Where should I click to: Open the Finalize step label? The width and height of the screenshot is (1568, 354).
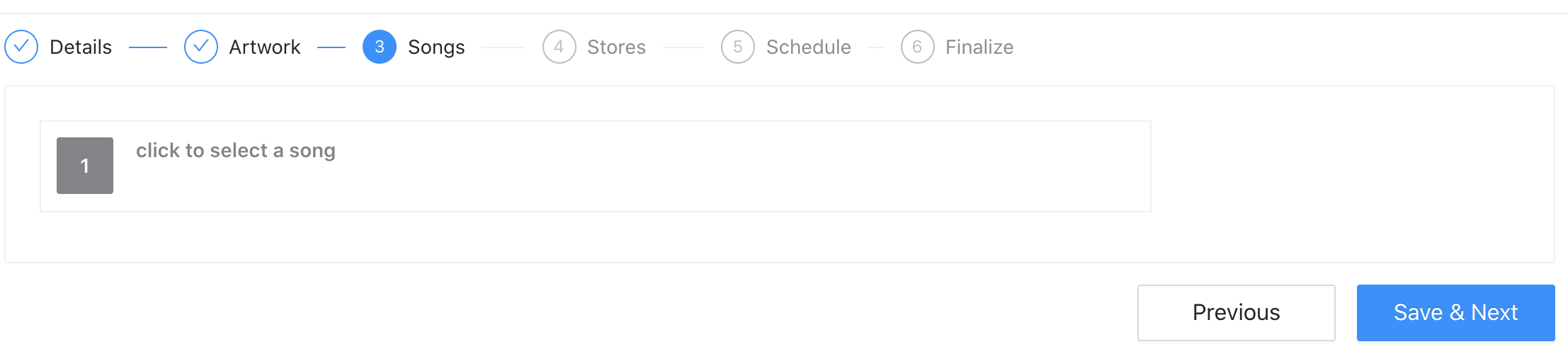point(979,47)
